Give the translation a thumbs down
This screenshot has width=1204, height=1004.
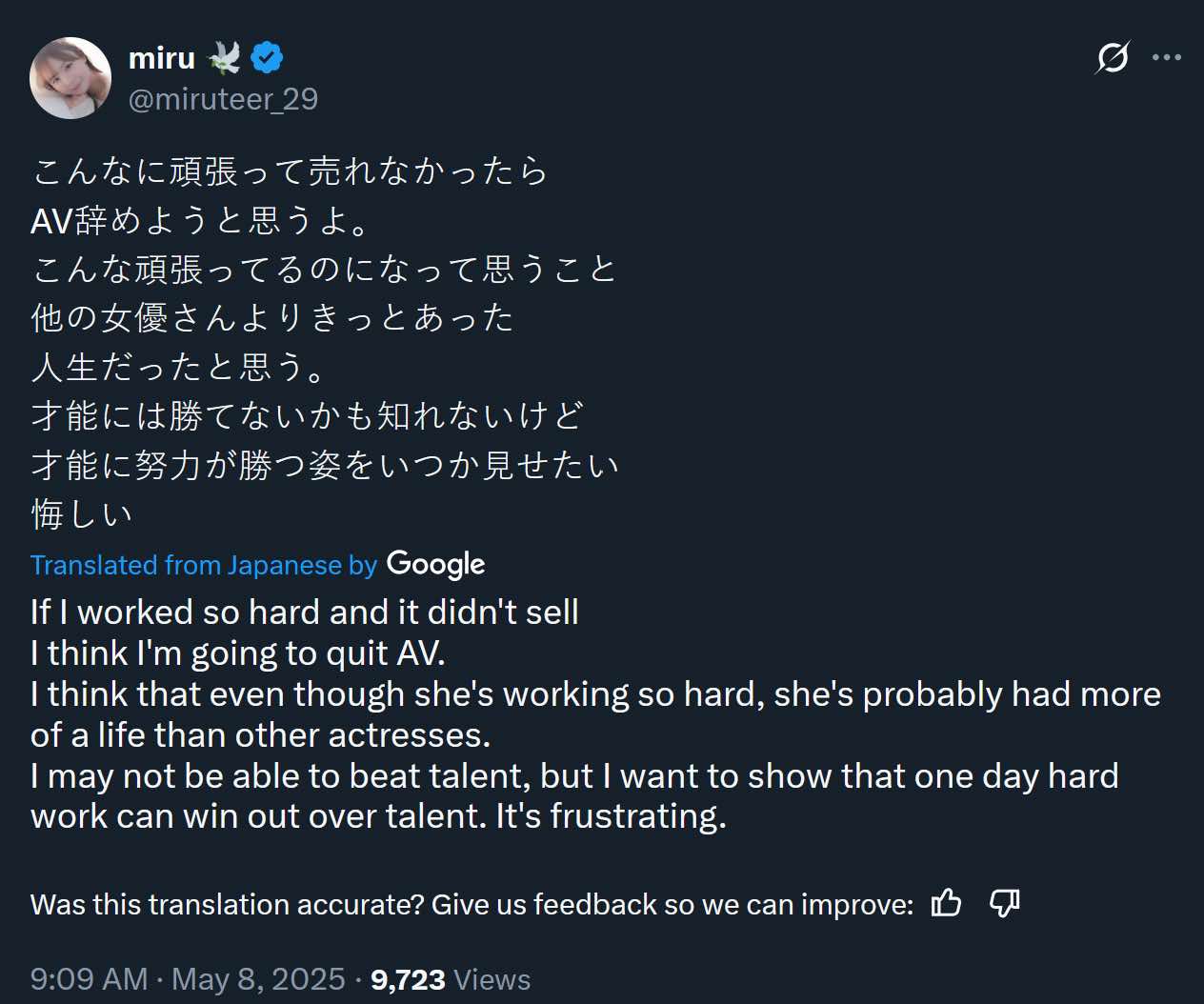click(x=1004, y=902)
